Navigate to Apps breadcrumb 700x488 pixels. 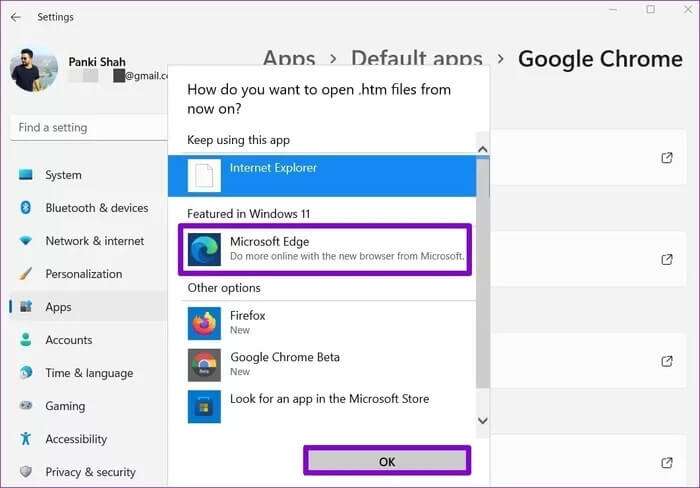point(289,58)
